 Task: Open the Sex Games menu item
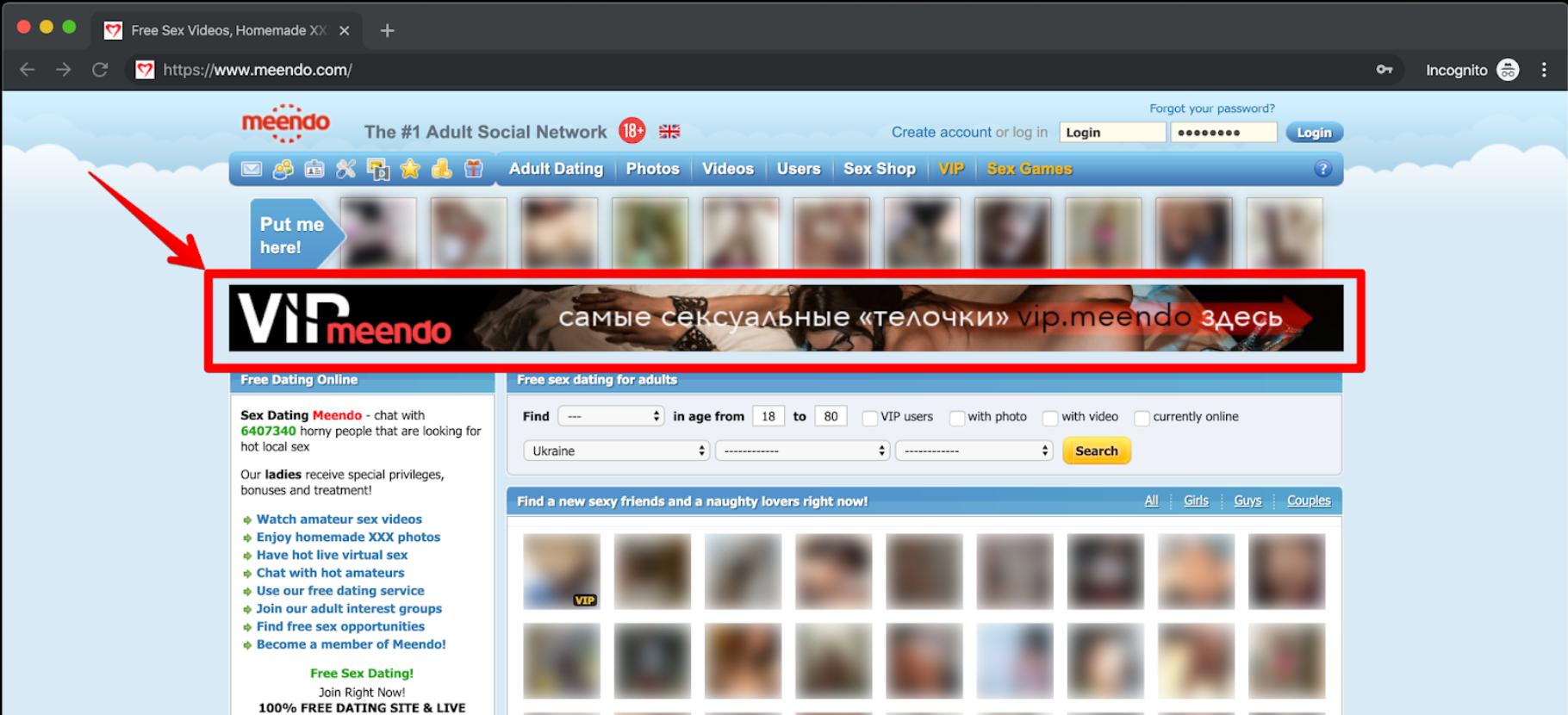1030,169
